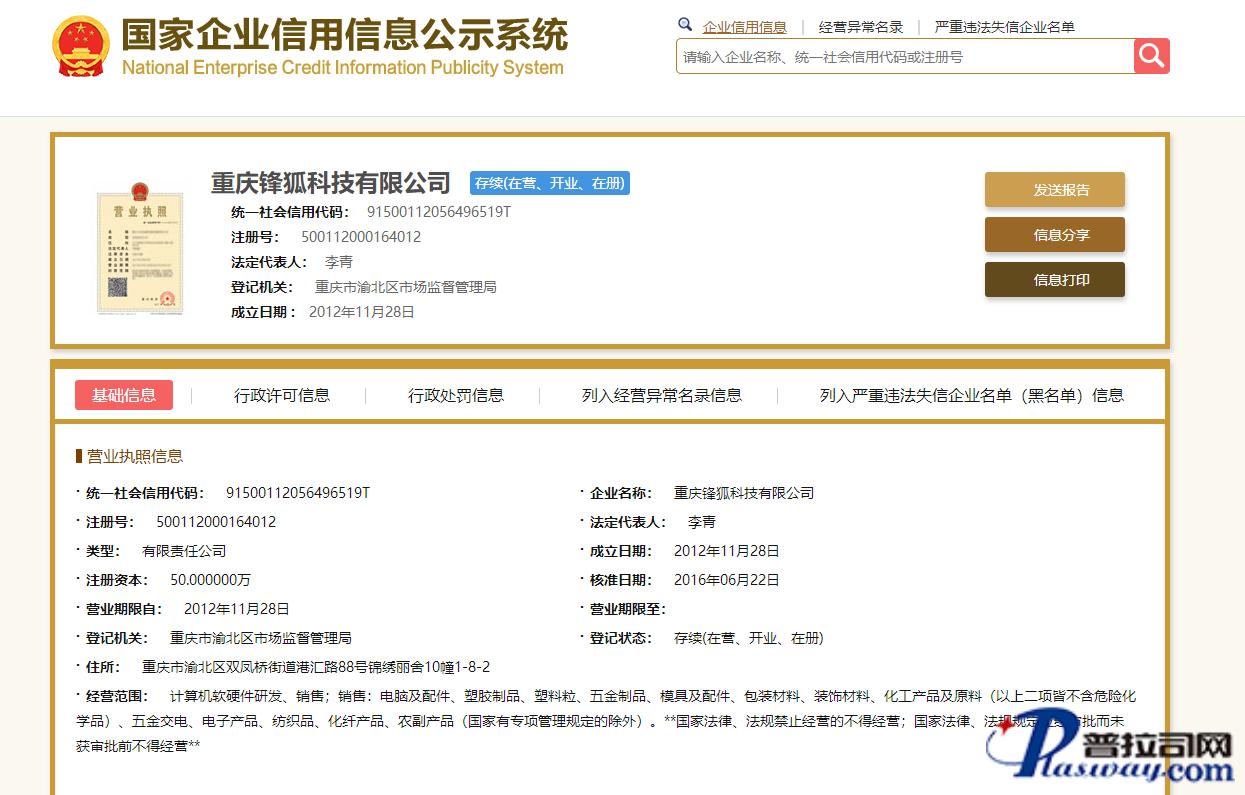Screen dimensions: 1245x795
Task: Click the 国家企业信用信息公示系统 site title
Action: click(x=344, y=35)
